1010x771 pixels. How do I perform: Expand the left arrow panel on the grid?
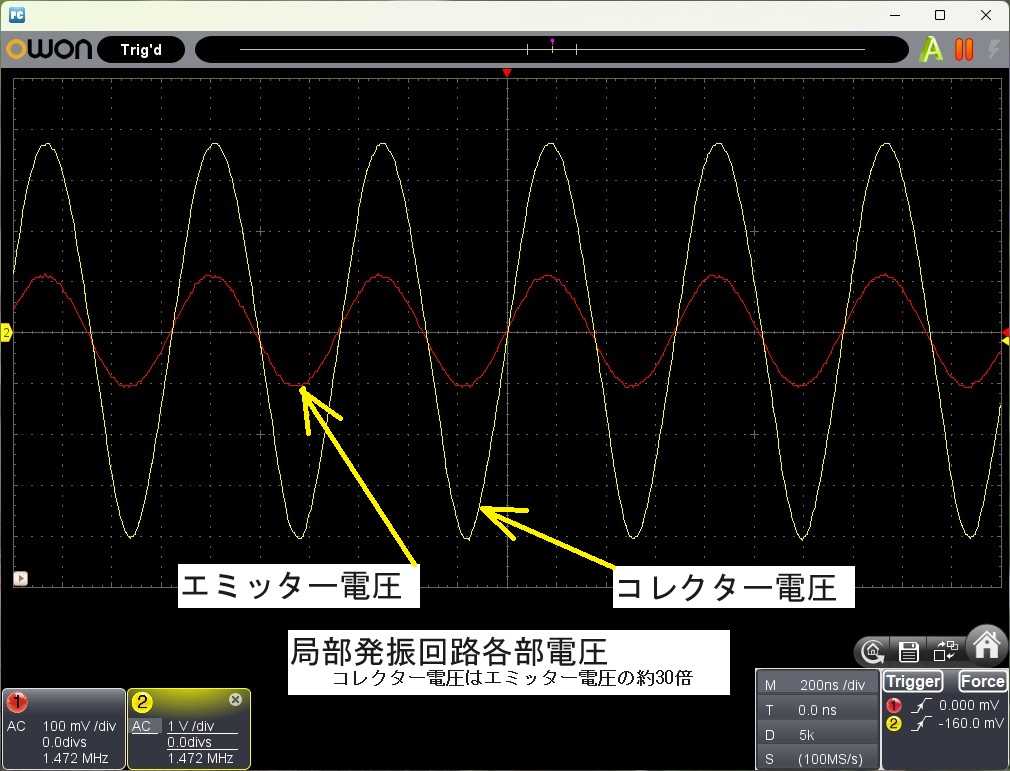point(19,578)
